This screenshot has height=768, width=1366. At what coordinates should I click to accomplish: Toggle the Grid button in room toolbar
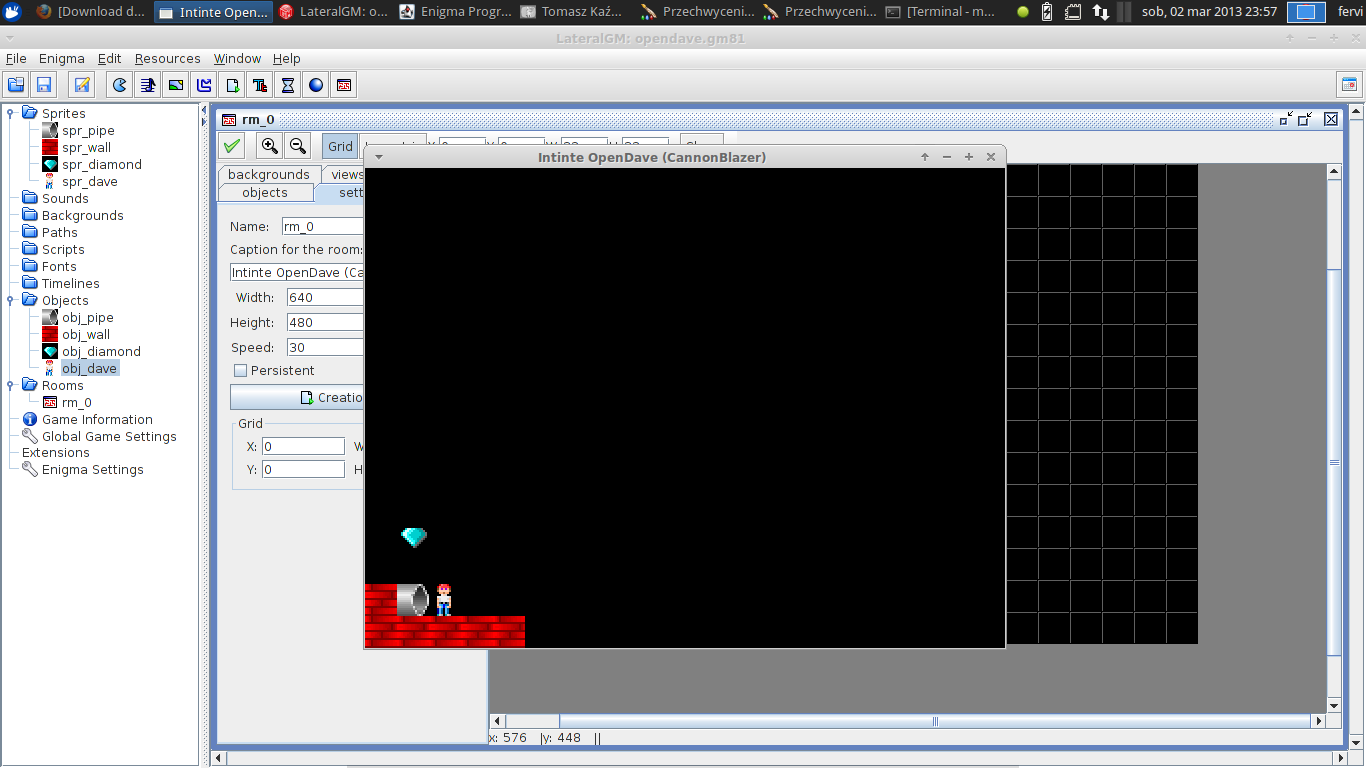pyautogui.click(x=340, y=146)
